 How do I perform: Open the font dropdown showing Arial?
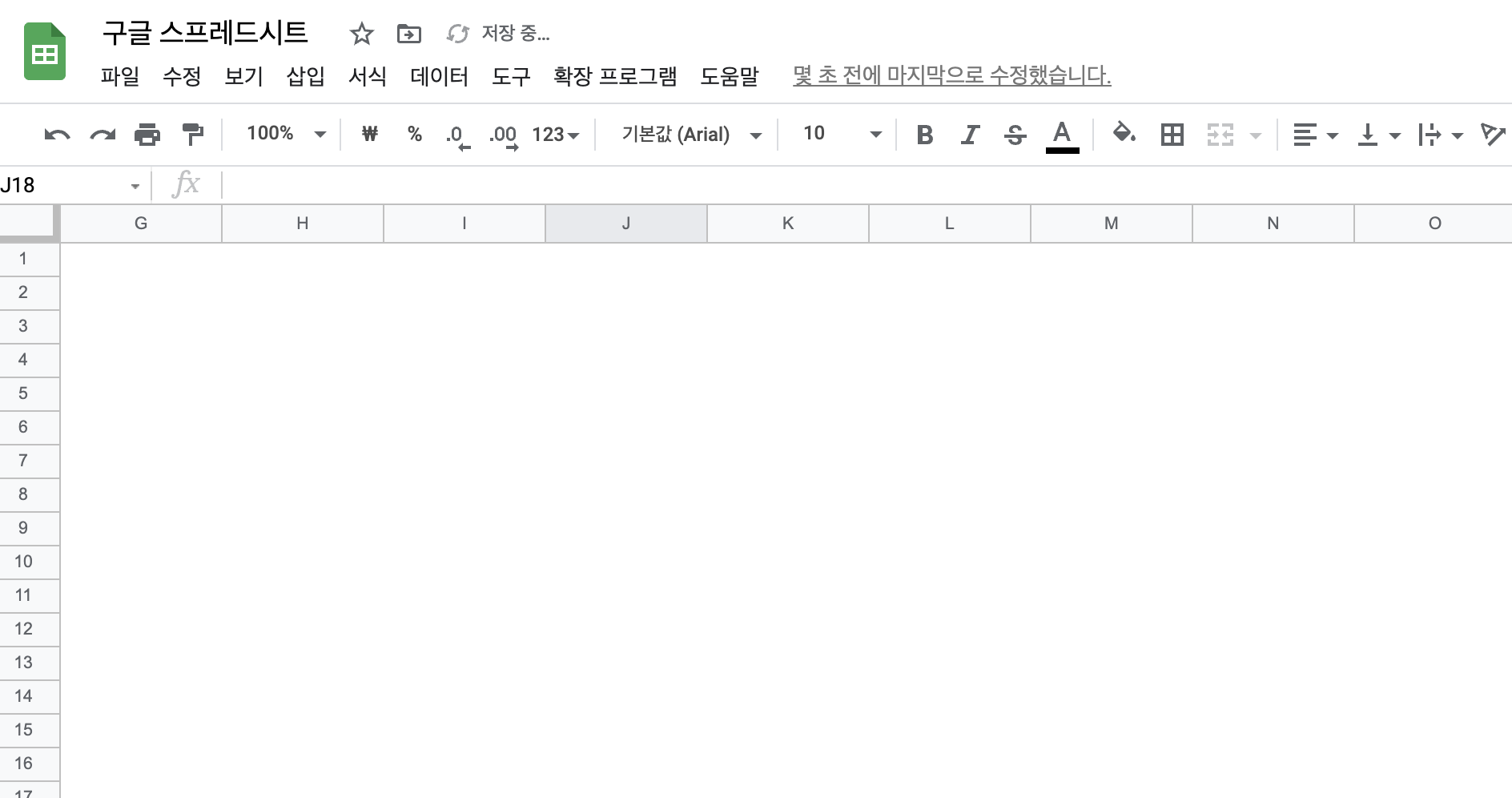[x=692, y=135]
